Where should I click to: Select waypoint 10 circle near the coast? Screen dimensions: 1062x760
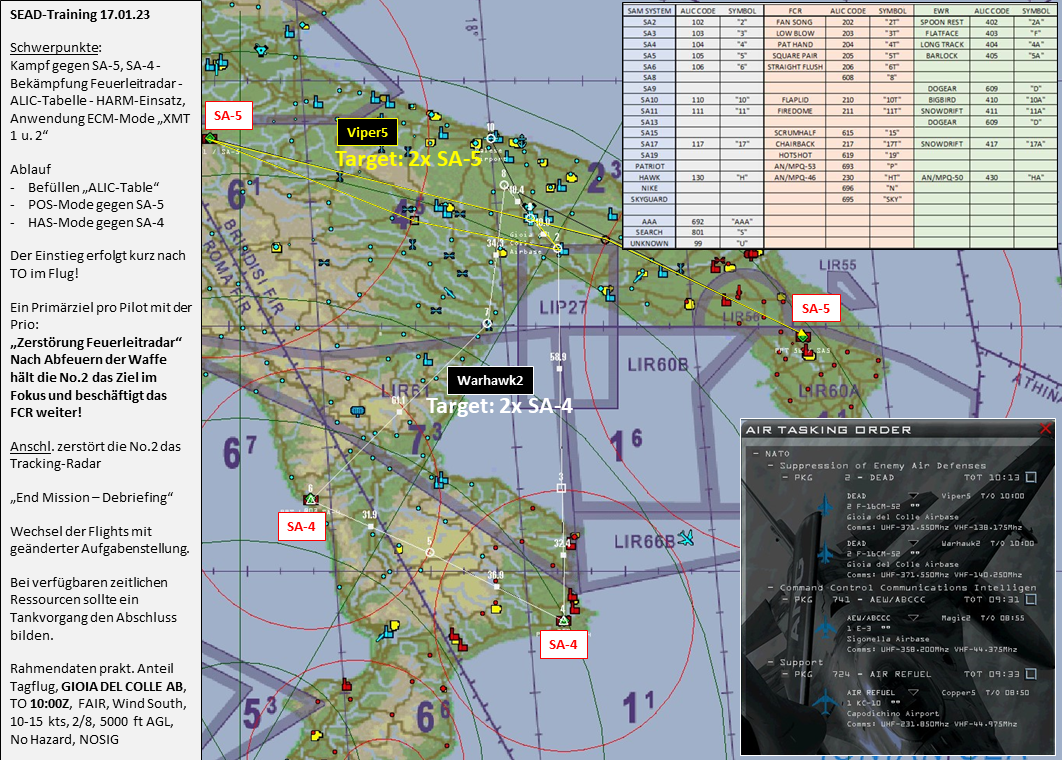pyautogui.click(x=490, y=138)
